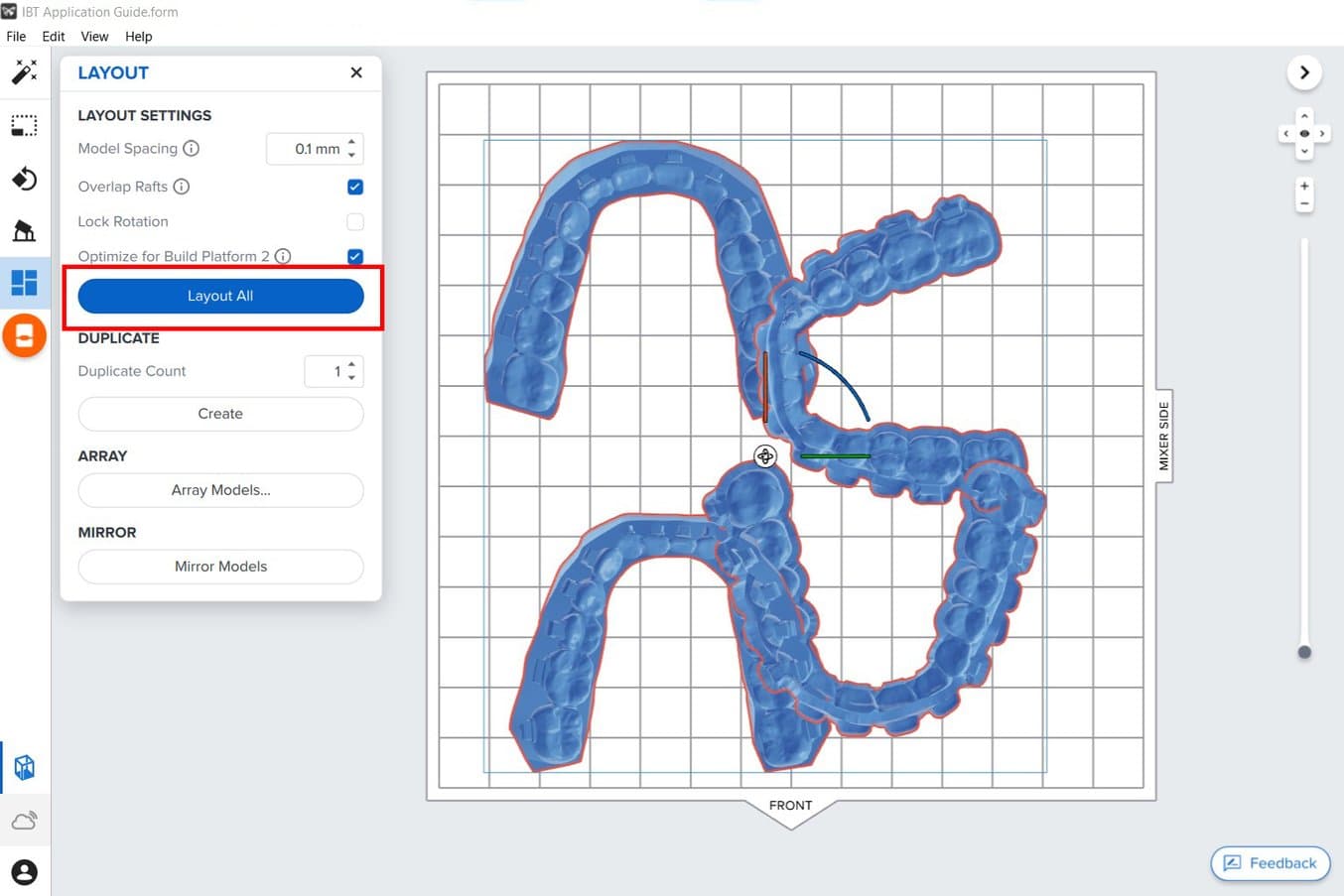Enable the Lock Rotation checkbox
This screenshot has height=896, width=1344.
[355, 221]
